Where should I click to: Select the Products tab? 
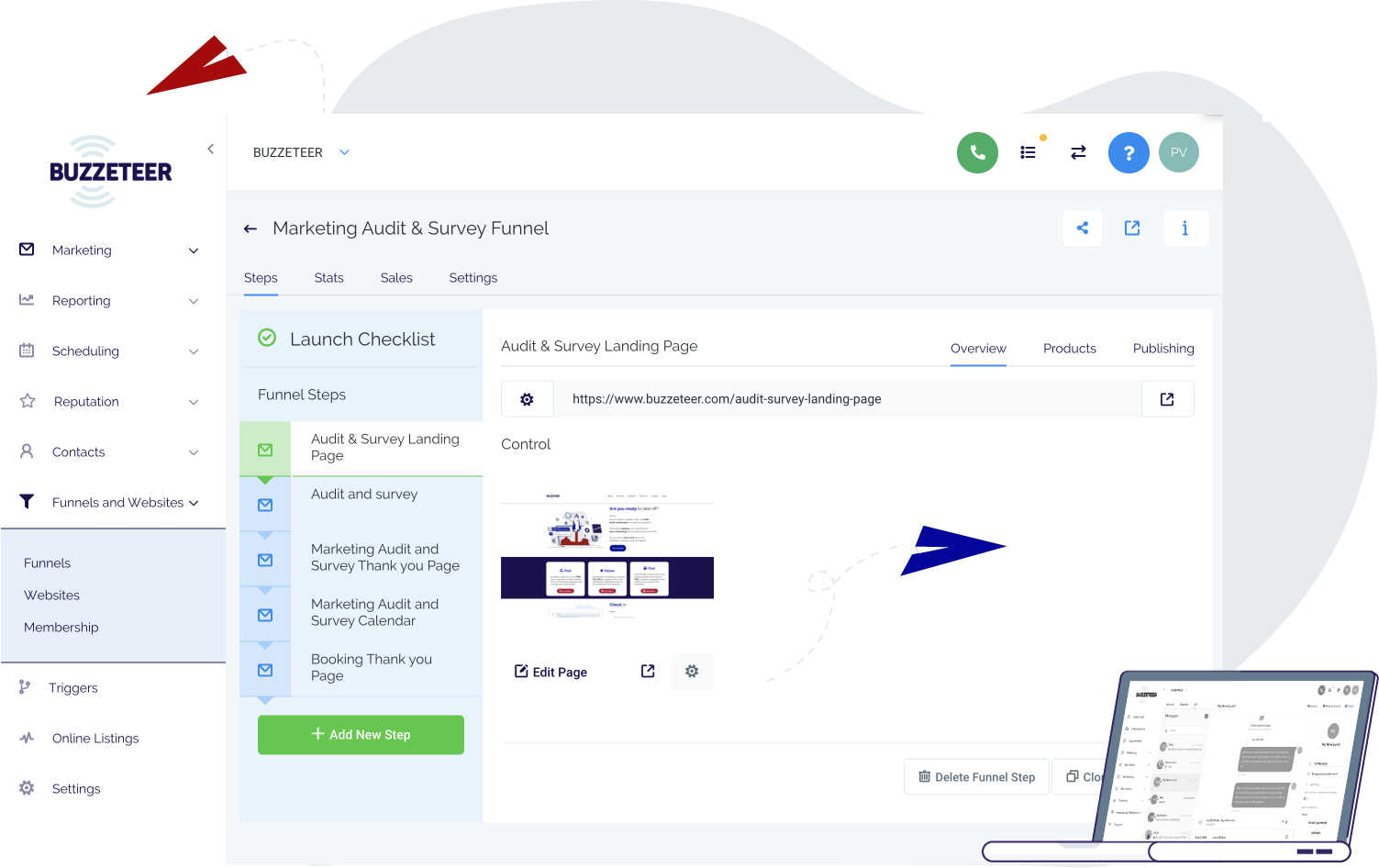pyautogui.click(x=1070, y=349)
